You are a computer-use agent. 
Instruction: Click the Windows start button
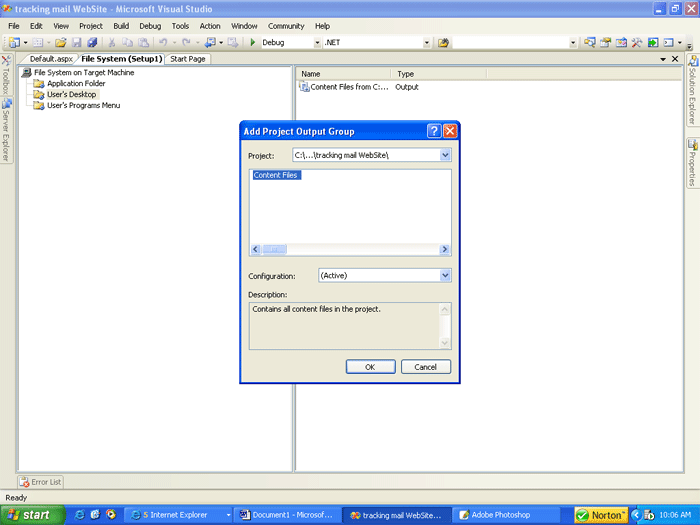[33, 515]
